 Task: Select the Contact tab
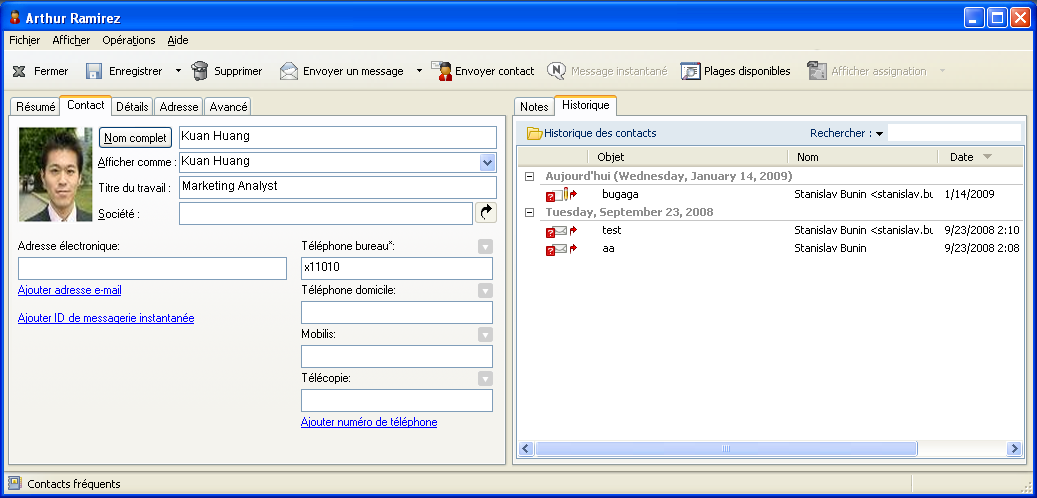[86, 105]
